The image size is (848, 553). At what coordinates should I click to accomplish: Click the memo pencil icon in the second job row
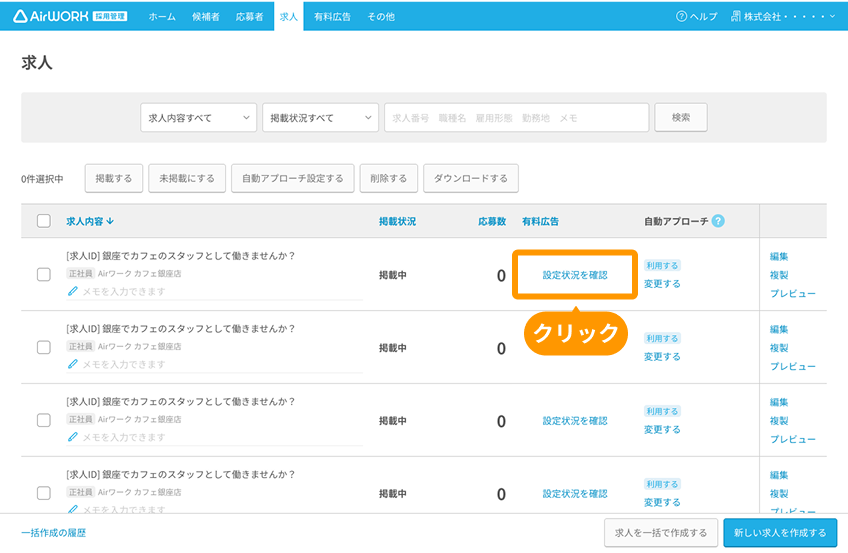coord(72,364)
